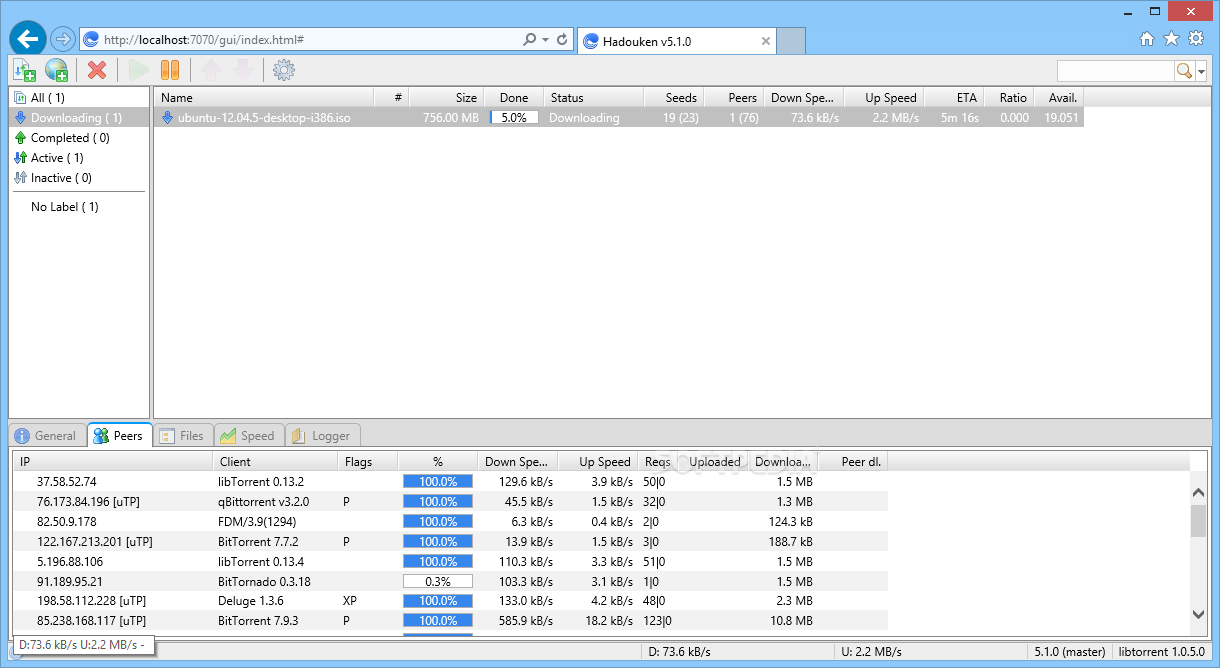Select peer row 5.196.88.106
The height and width of the screenshot is (668, 1220).
(x=451, y=561)
